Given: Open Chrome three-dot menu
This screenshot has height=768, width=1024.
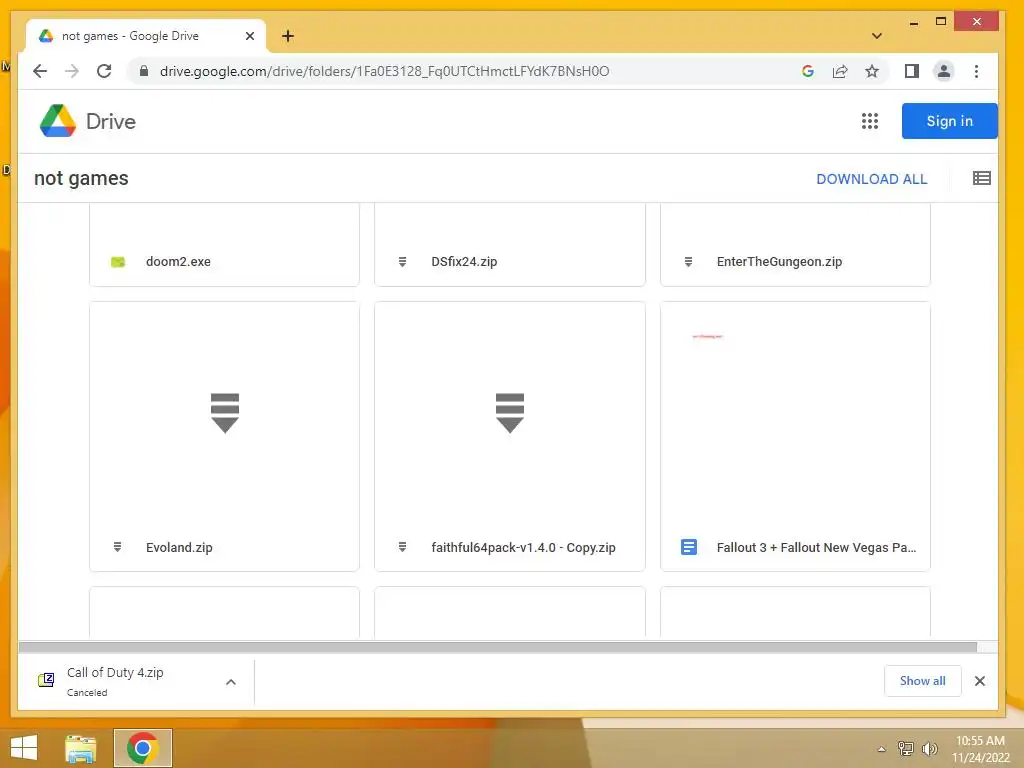Looking at the screenshot, I should (x=976, y=71).
